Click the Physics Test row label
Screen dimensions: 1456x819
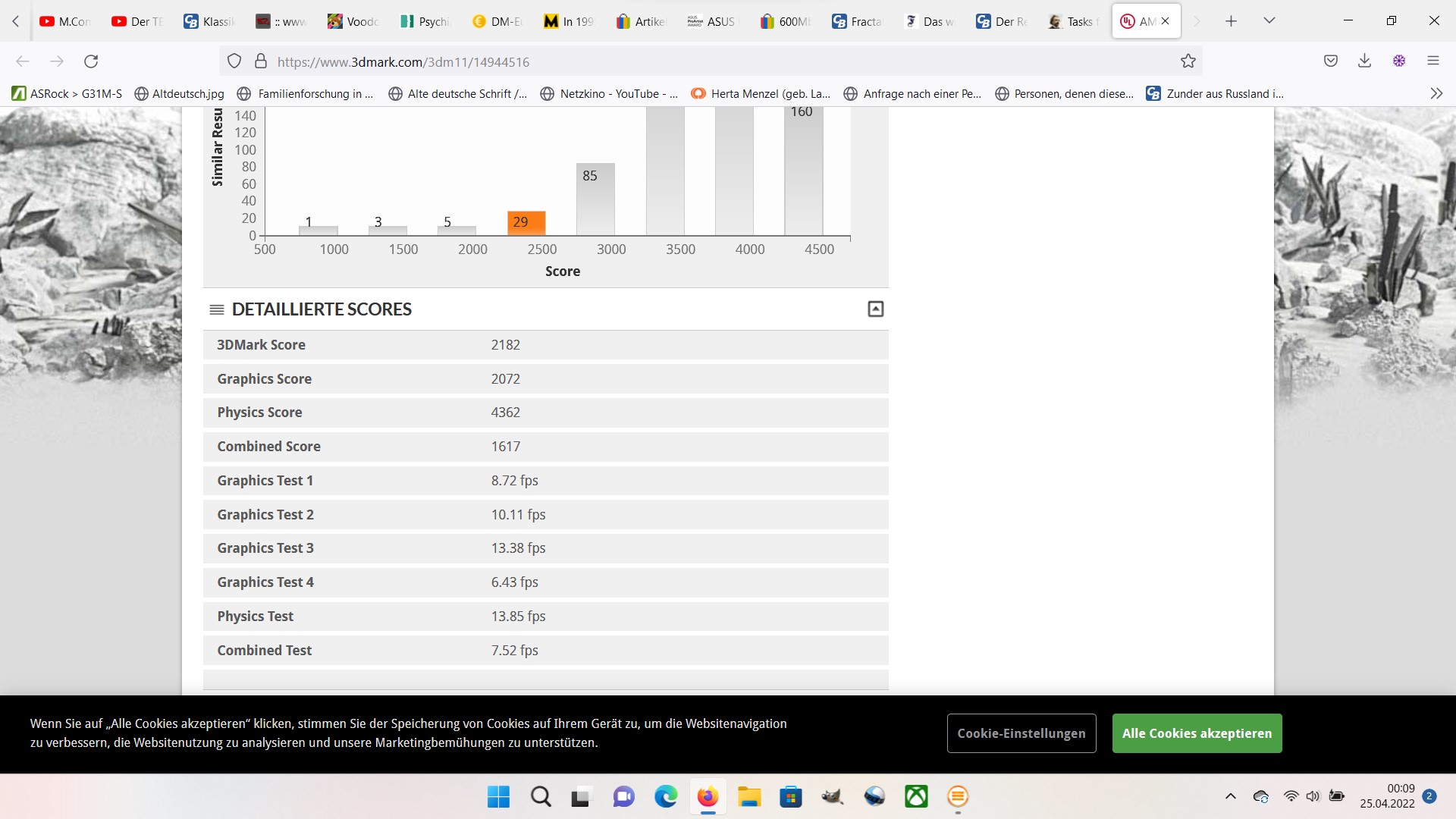coord(255,617)
